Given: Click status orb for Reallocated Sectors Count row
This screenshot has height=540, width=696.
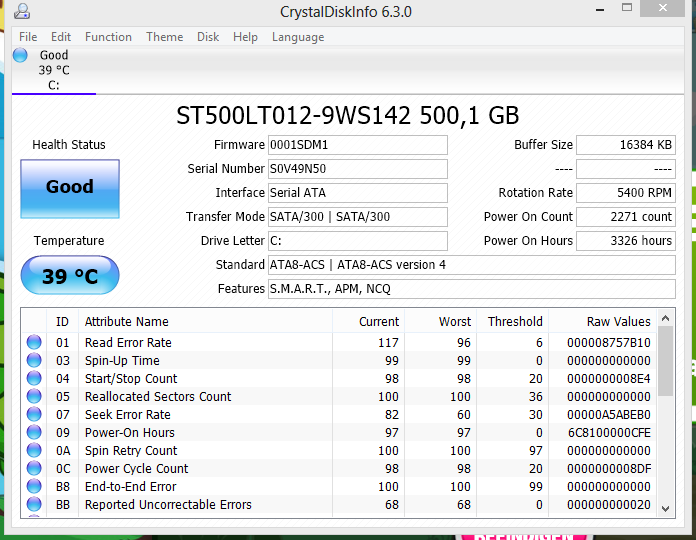Looking at the screenshot, I should [x=34, y=396].
